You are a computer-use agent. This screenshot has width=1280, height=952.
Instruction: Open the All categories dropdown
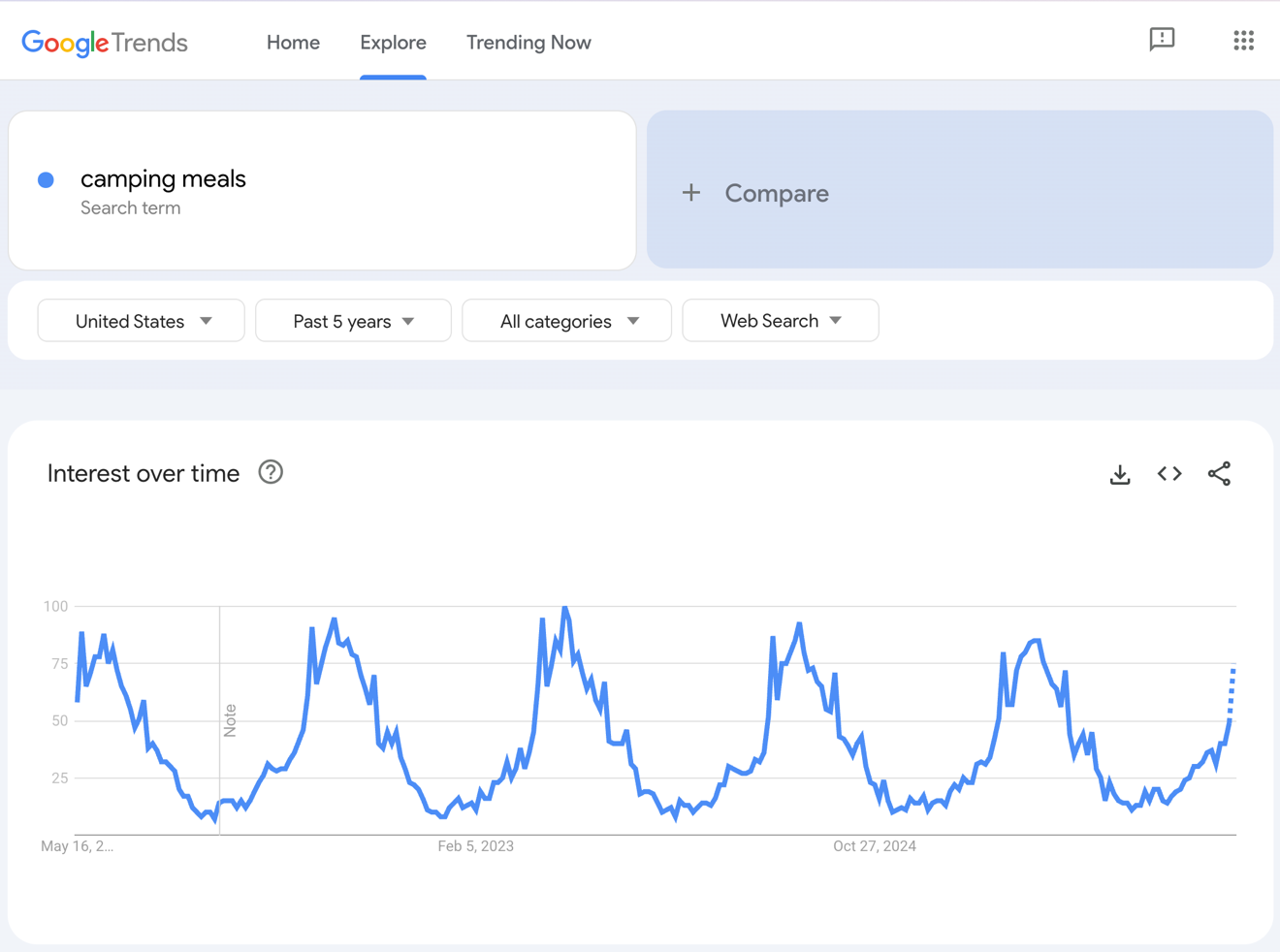point(566,321)
